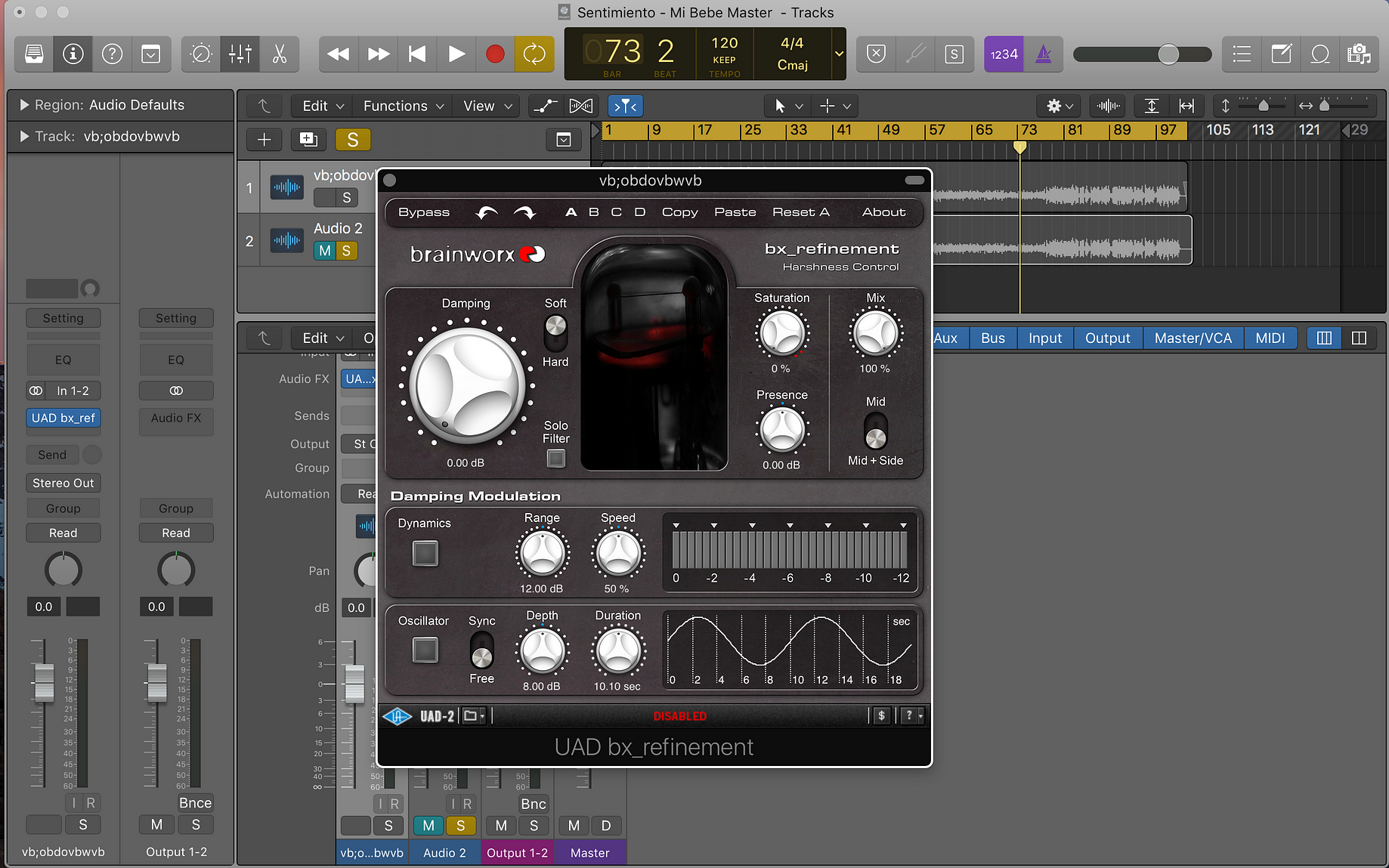Open the Loop Browser icon

pos(1320,54)
